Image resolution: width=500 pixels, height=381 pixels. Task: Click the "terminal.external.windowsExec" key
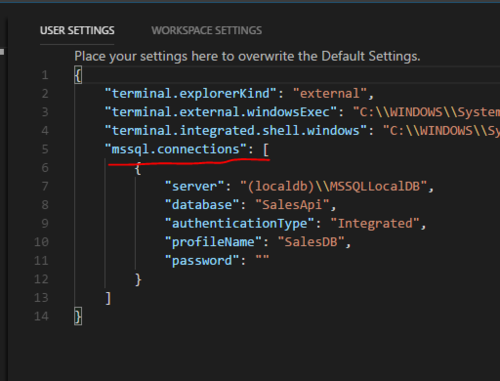coord(221,112)
